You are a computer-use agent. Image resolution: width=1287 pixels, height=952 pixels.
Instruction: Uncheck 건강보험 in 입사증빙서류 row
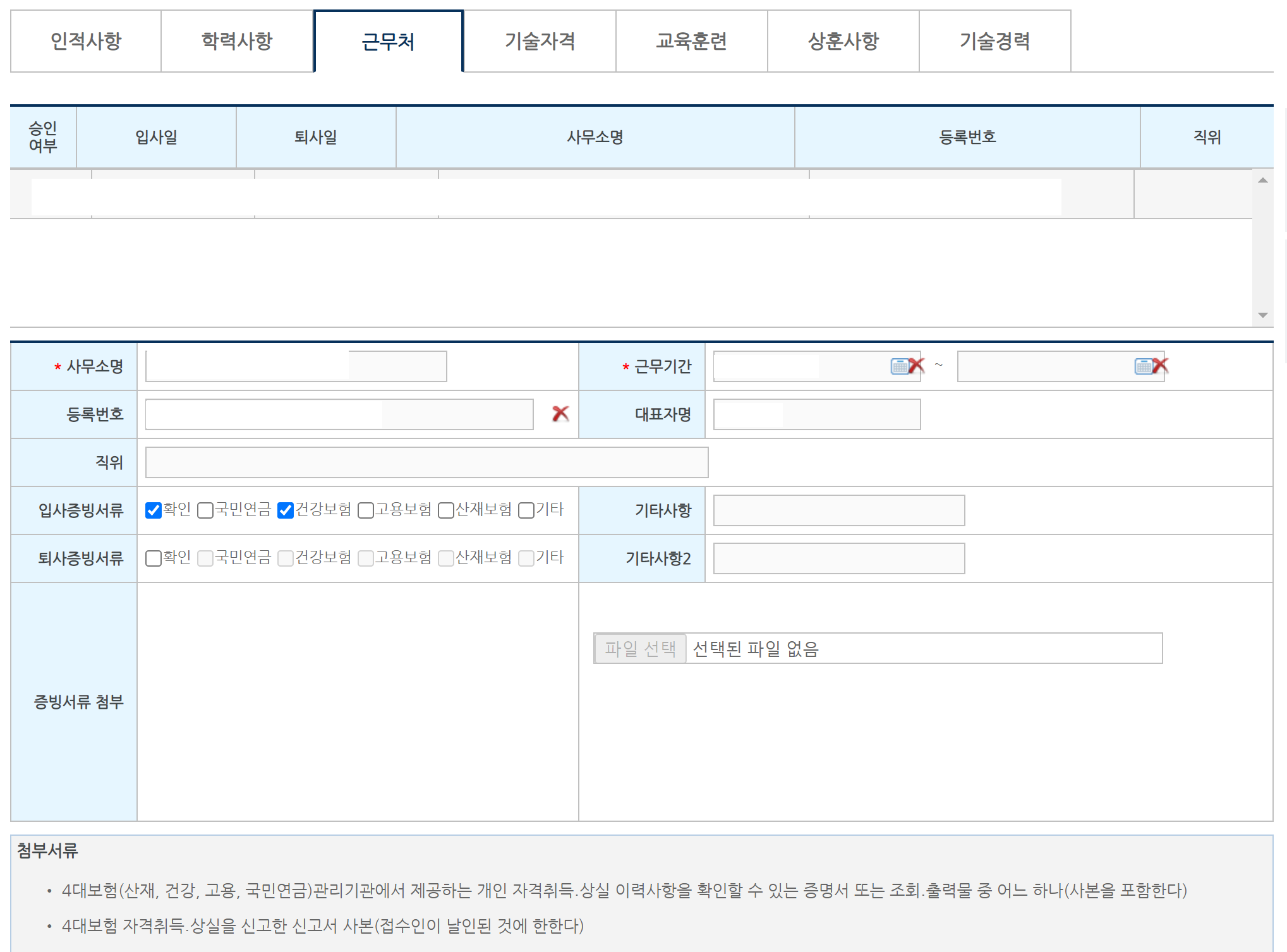pos(286,510)
